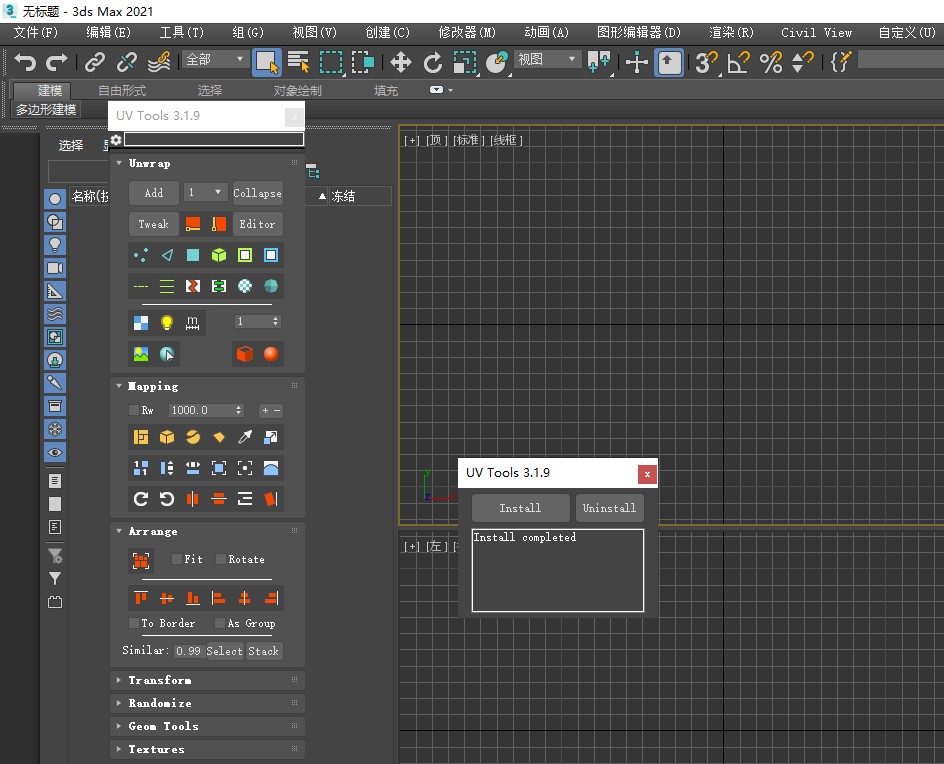Apply box mapping cube icon in Mapping

[167, 437]
